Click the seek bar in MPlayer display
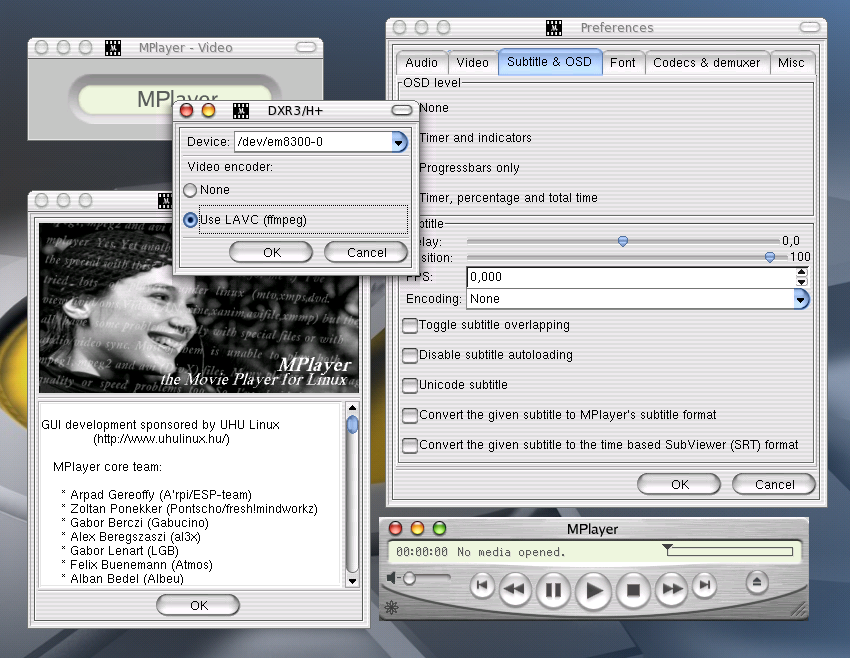850x658 pixels. pos(730,552)
